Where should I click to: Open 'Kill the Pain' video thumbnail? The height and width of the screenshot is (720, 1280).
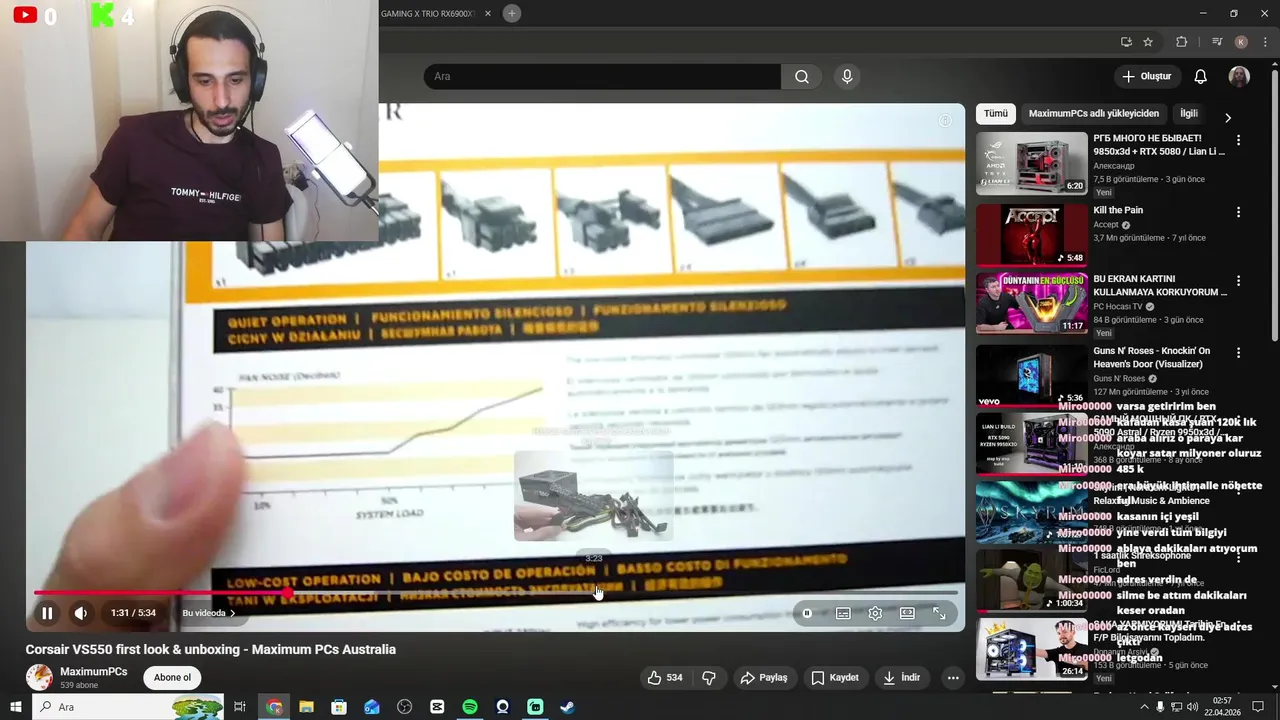pyautogui.click(x=1031, y=235)
